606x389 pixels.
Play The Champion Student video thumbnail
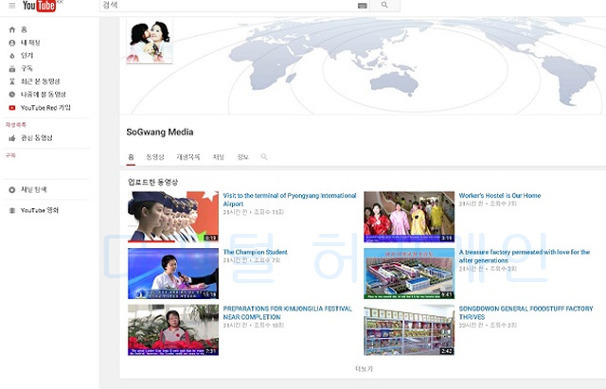click(173, 273)
